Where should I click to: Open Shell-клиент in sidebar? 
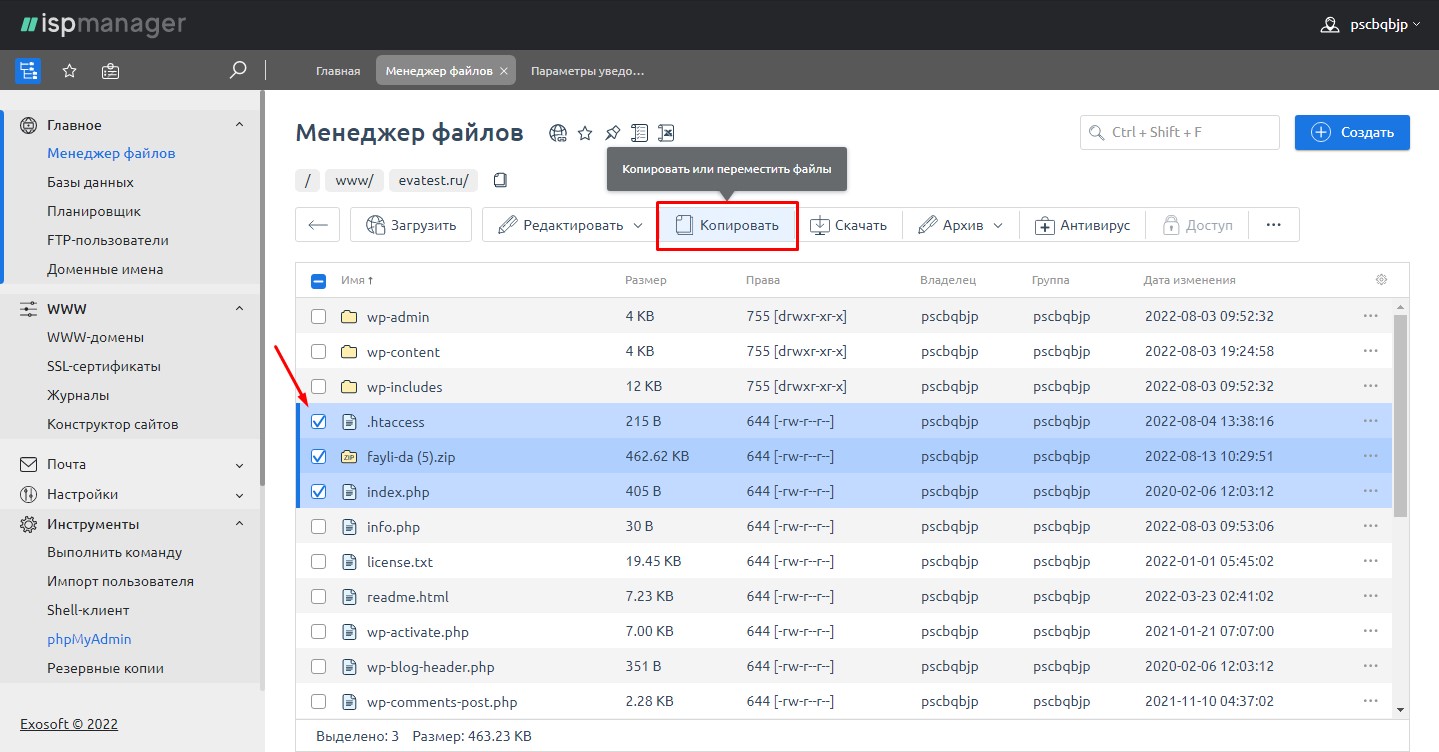(x=88, y=610)
